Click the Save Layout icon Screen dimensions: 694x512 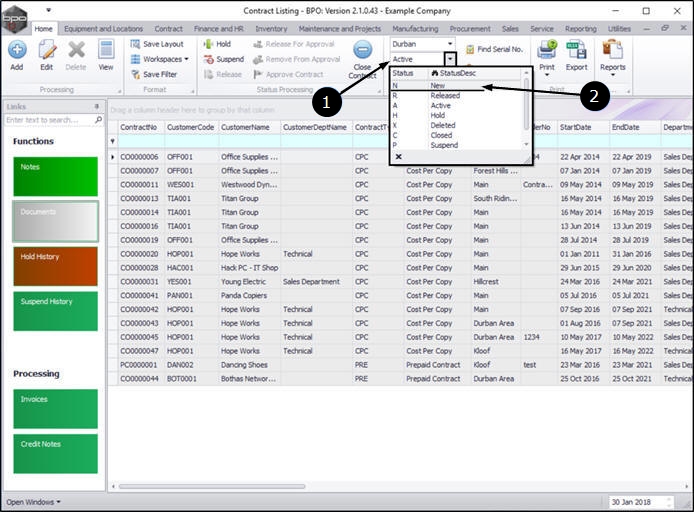[x=135, y=45]
